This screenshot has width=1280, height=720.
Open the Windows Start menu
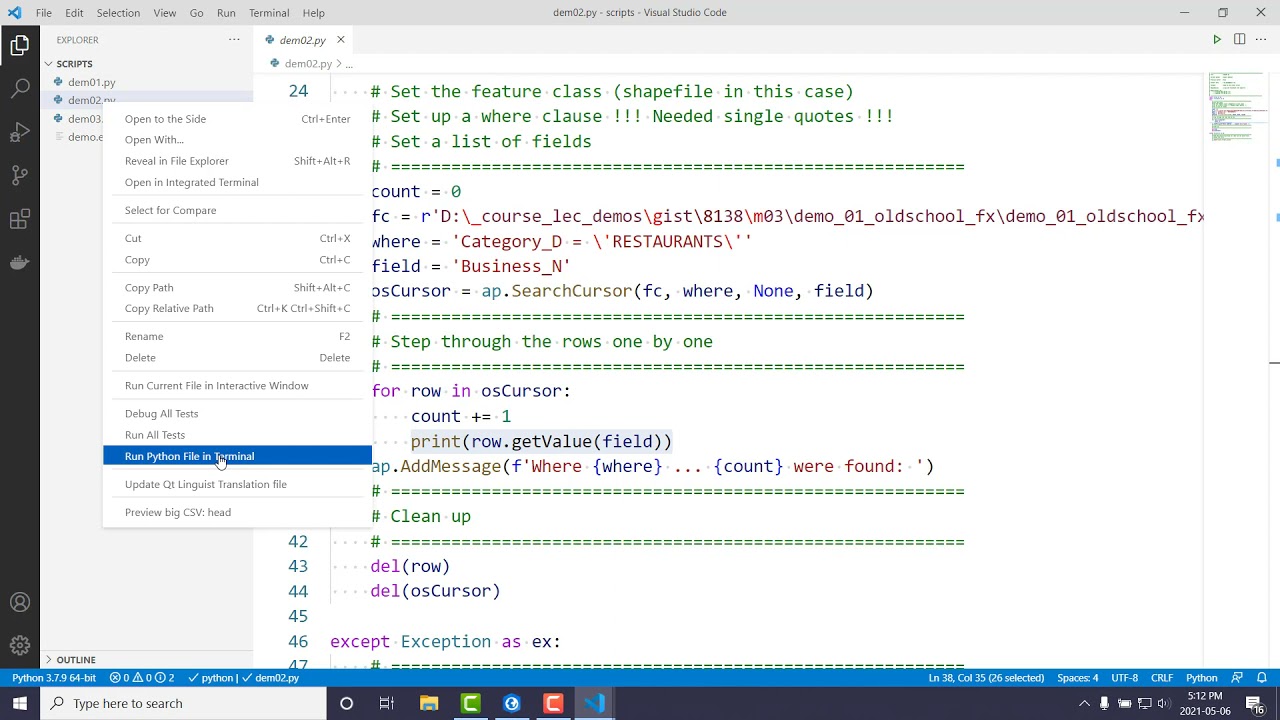click(20, 703)
